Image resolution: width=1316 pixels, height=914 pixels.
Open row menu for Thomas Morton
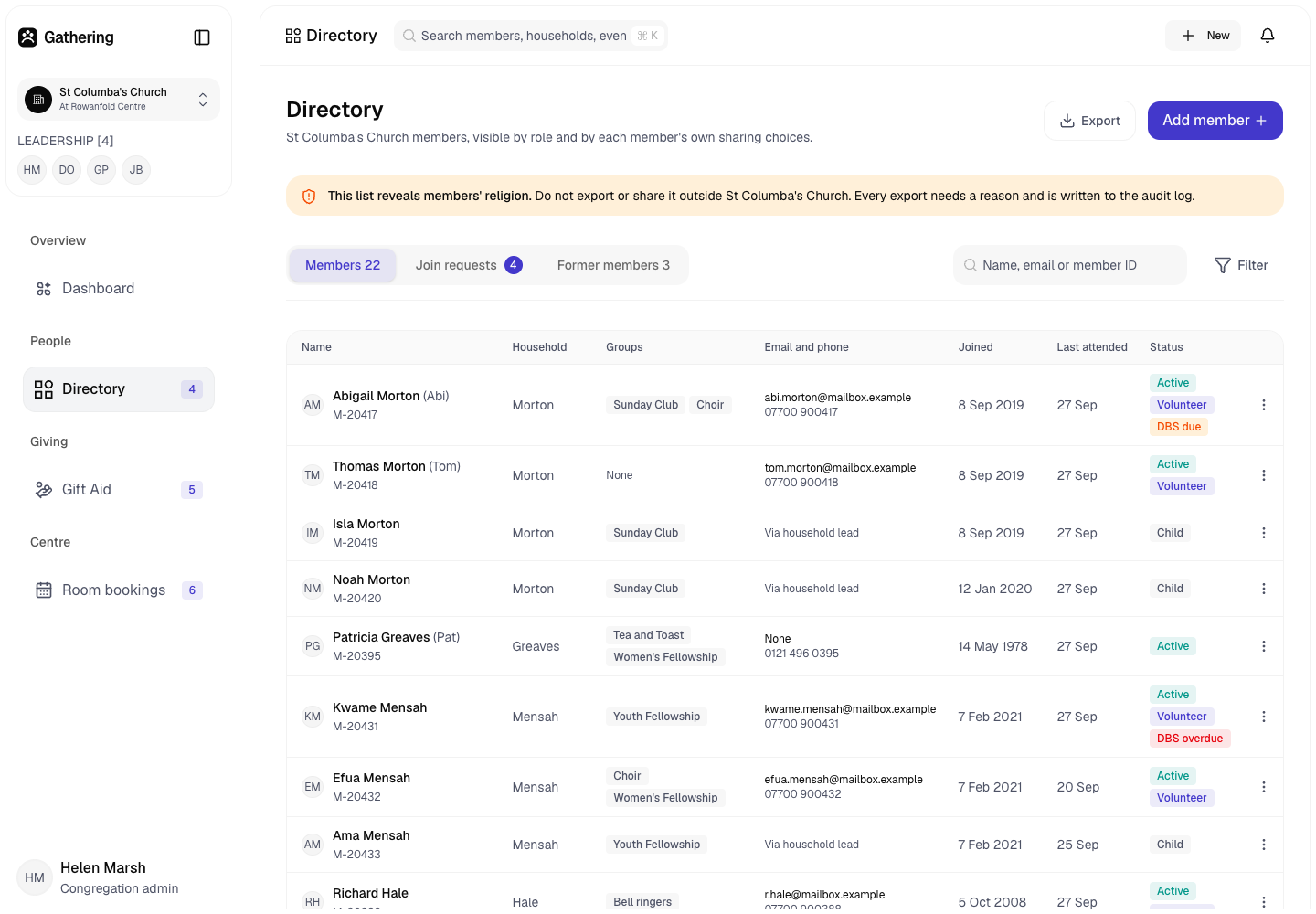click(x=1264, y=475)
